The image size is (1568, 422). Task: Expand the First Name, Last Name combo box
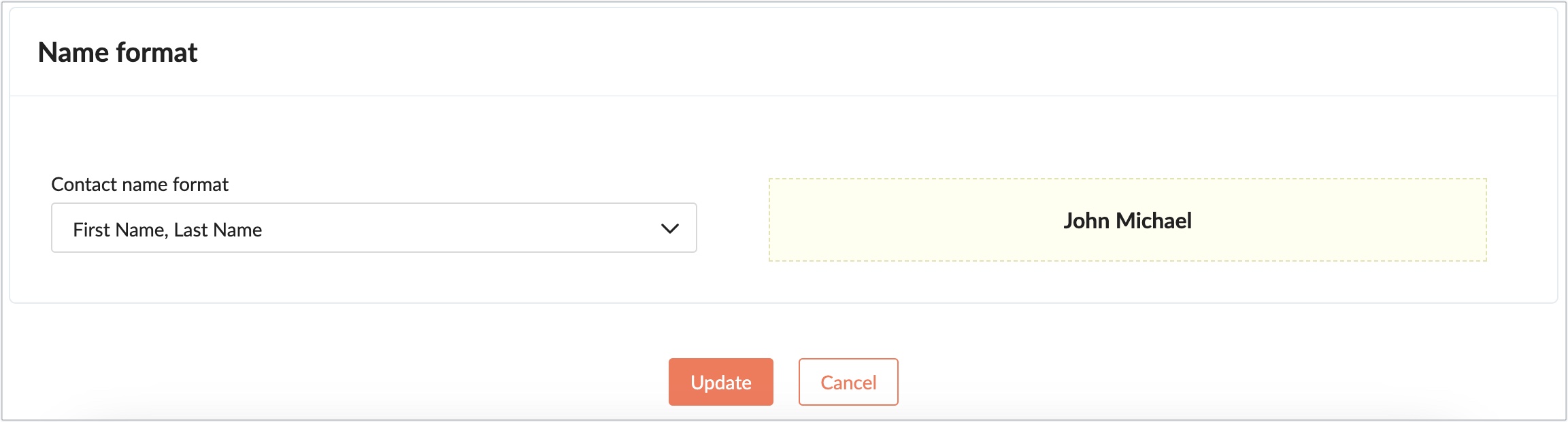click(408, 228)
